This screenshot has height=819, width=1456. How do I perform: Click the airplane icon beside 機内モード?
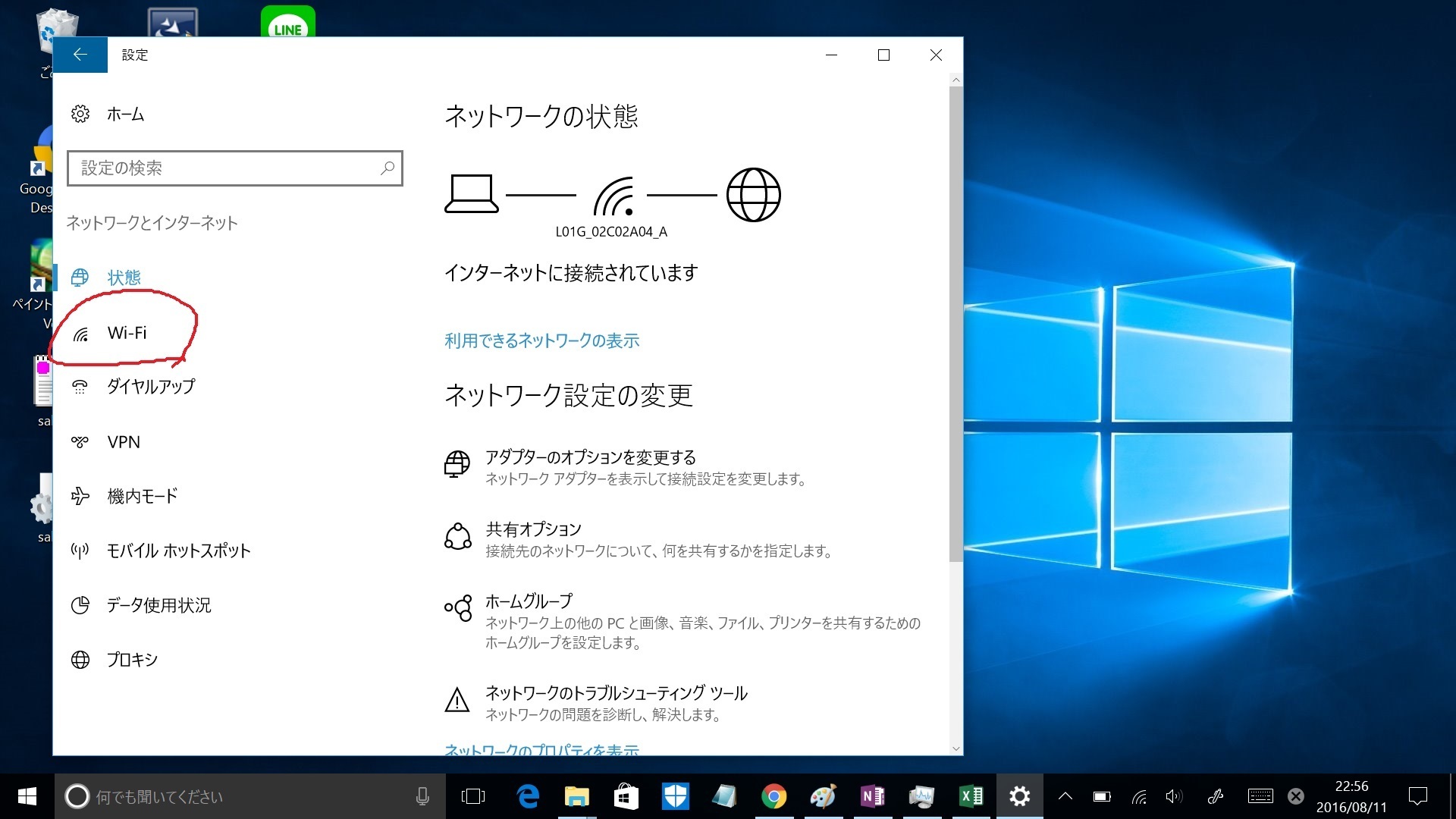[80, 497]
